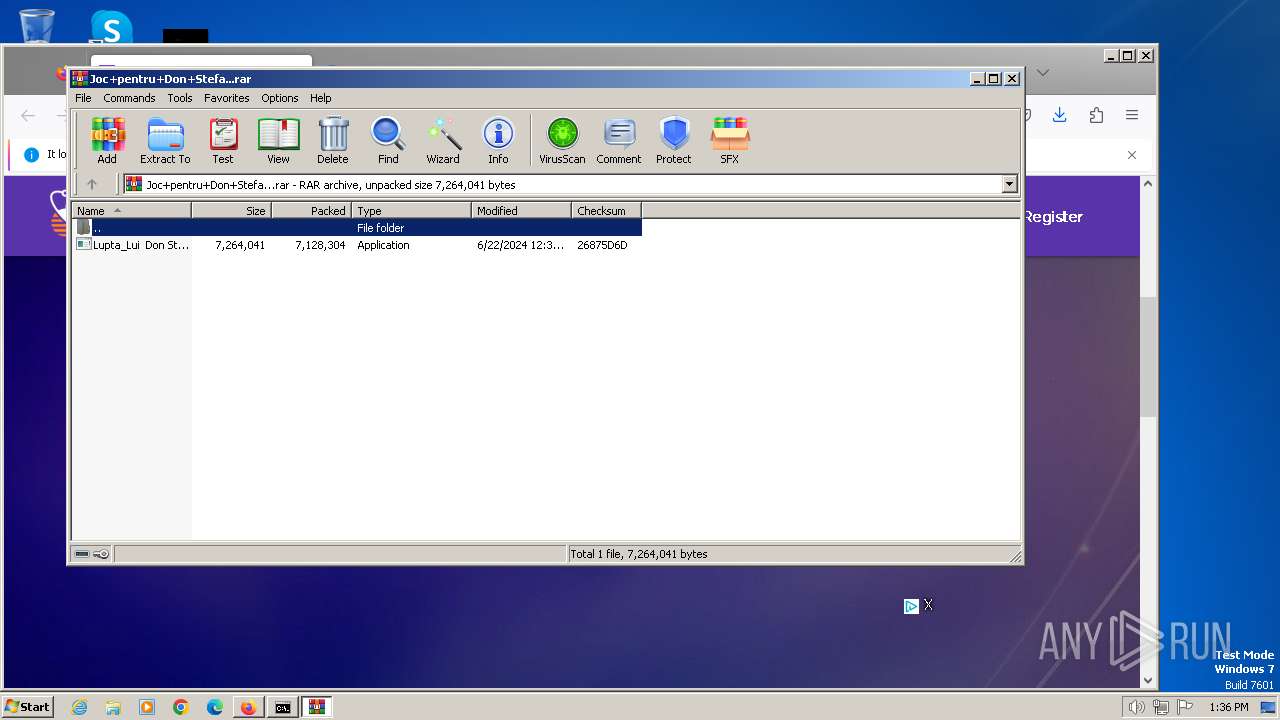The image size is (1280, 720).
Task: Open the Tools menu
Action: 180,98
